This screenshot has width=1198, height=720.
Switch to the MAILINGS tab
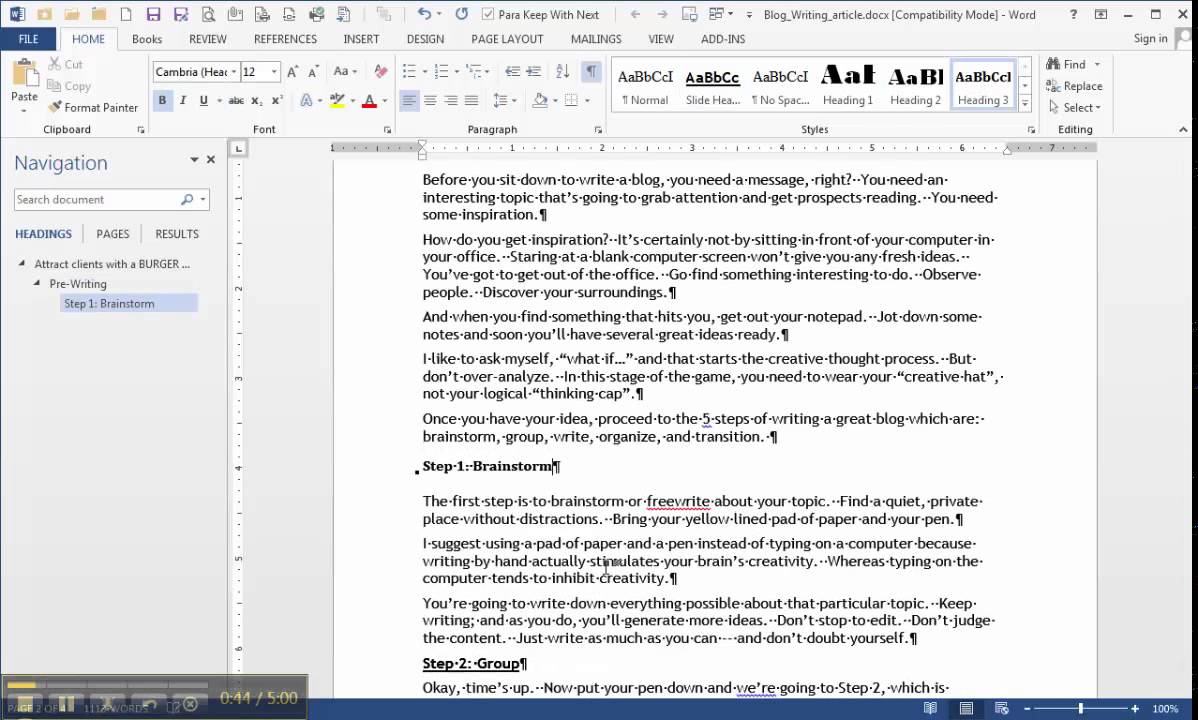(x=596, y=39)
